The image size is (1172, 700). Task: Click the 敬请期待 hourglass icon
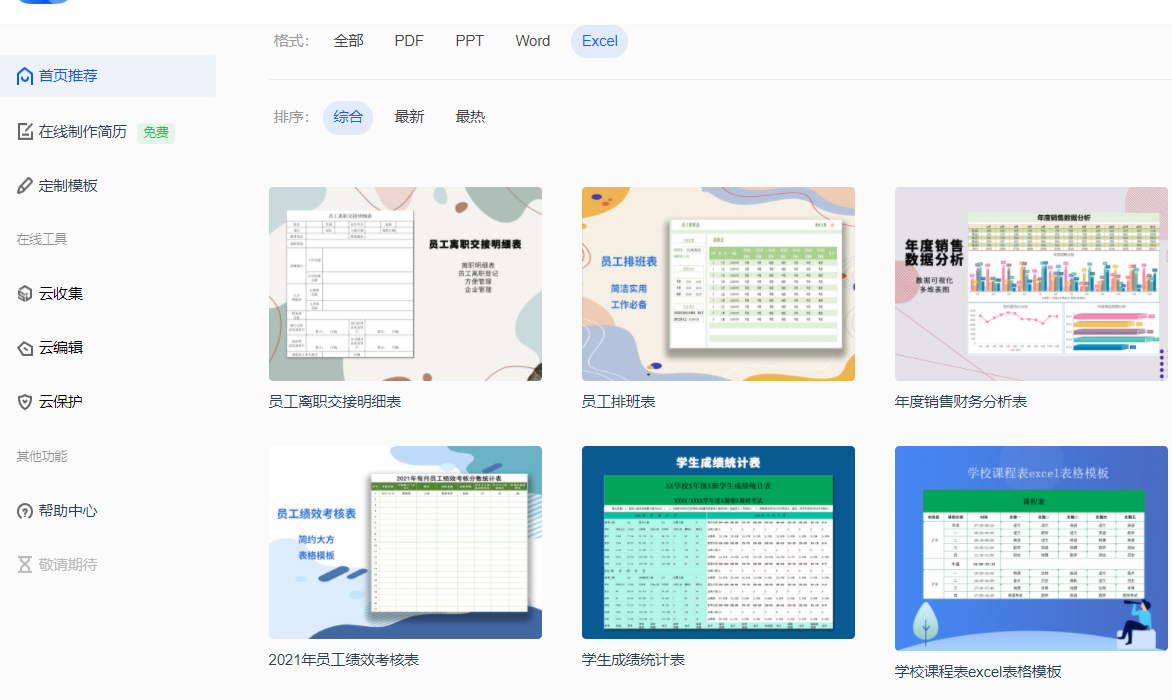pyautogui.click(x=25, y=564)
